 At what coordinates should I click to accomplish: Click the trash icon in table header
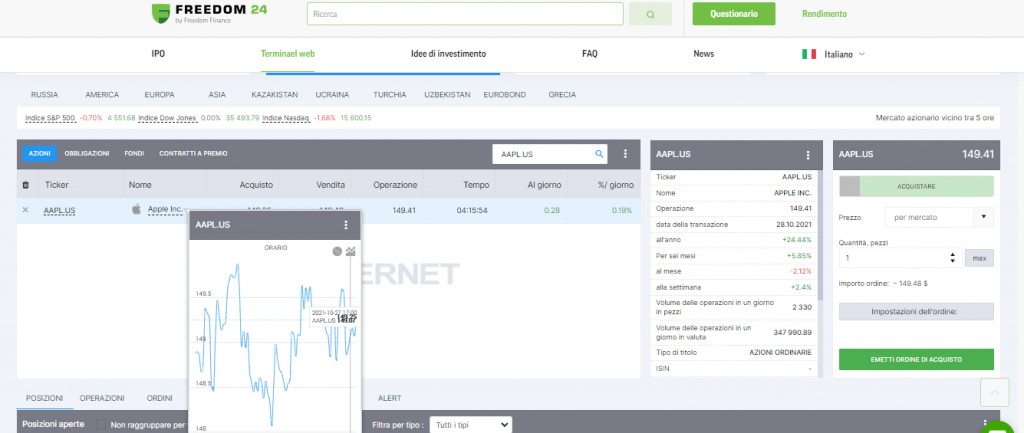pyautogui.click(x=25, y=185)
